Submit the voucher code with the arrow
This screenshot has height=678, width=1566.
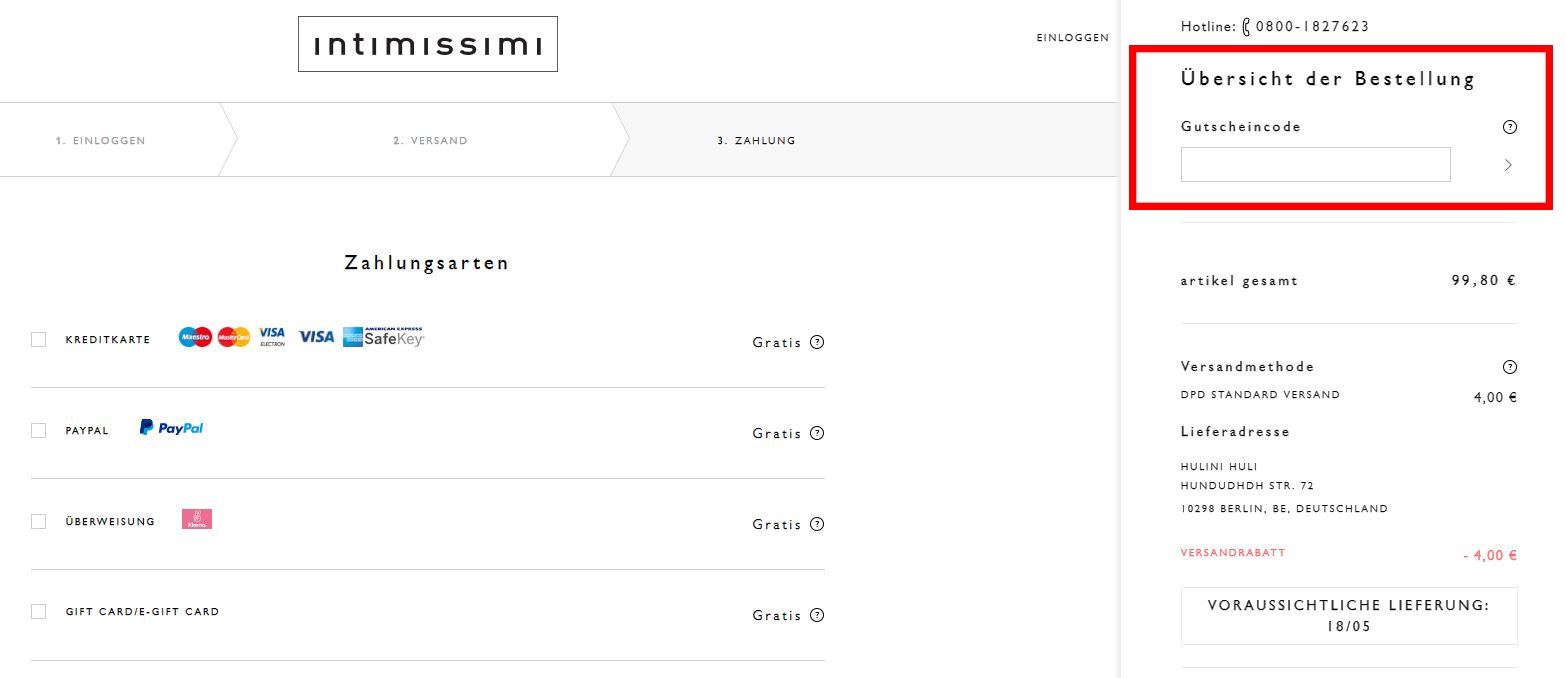tap(1508, 165)
